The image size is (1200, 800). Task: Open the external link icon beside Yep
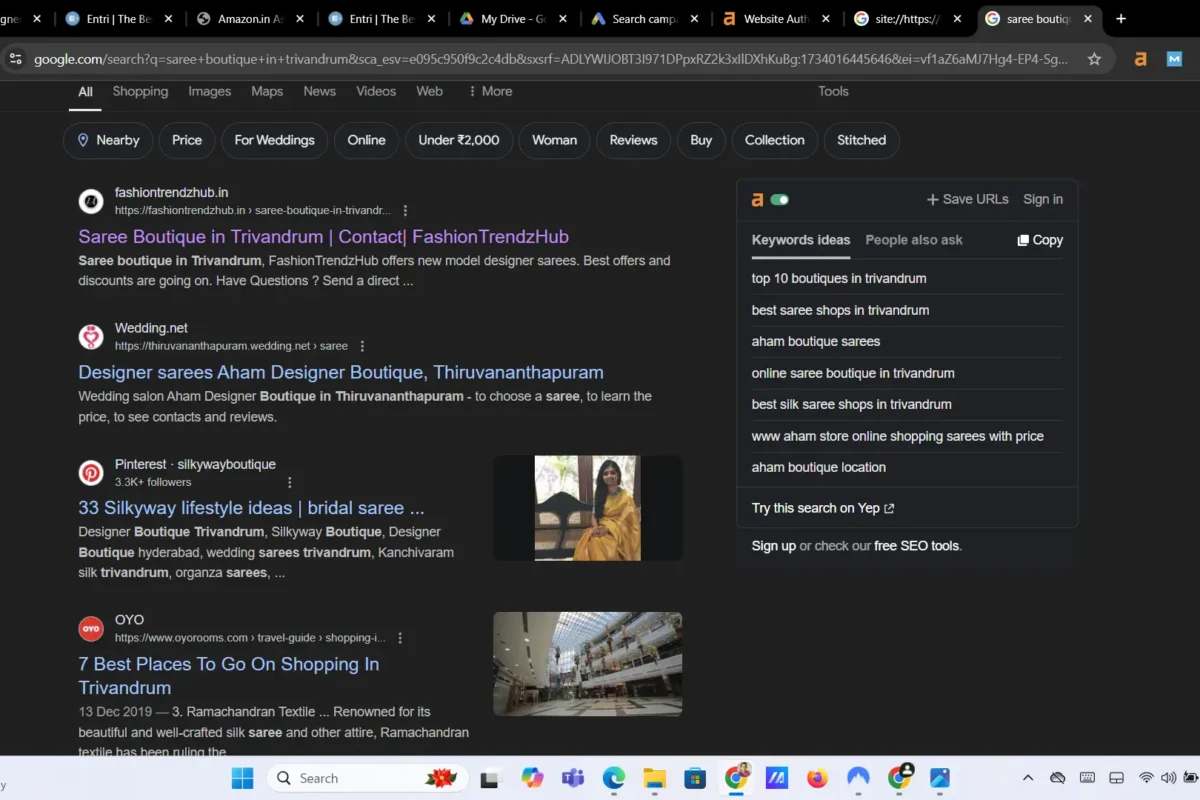click(x=889, y=508)
